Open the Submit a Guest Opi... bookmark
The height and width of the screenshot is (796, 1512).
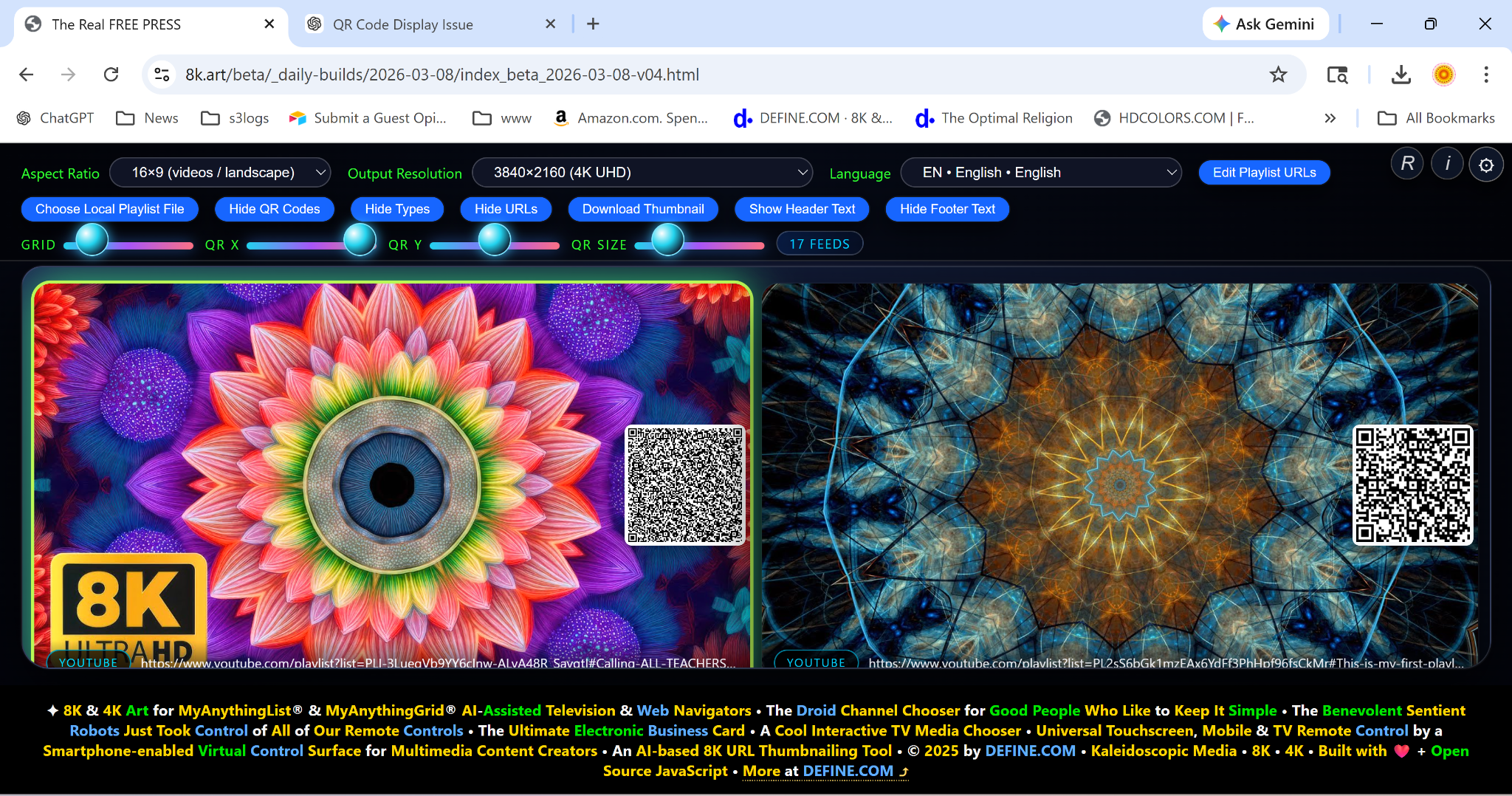(368, 118)
